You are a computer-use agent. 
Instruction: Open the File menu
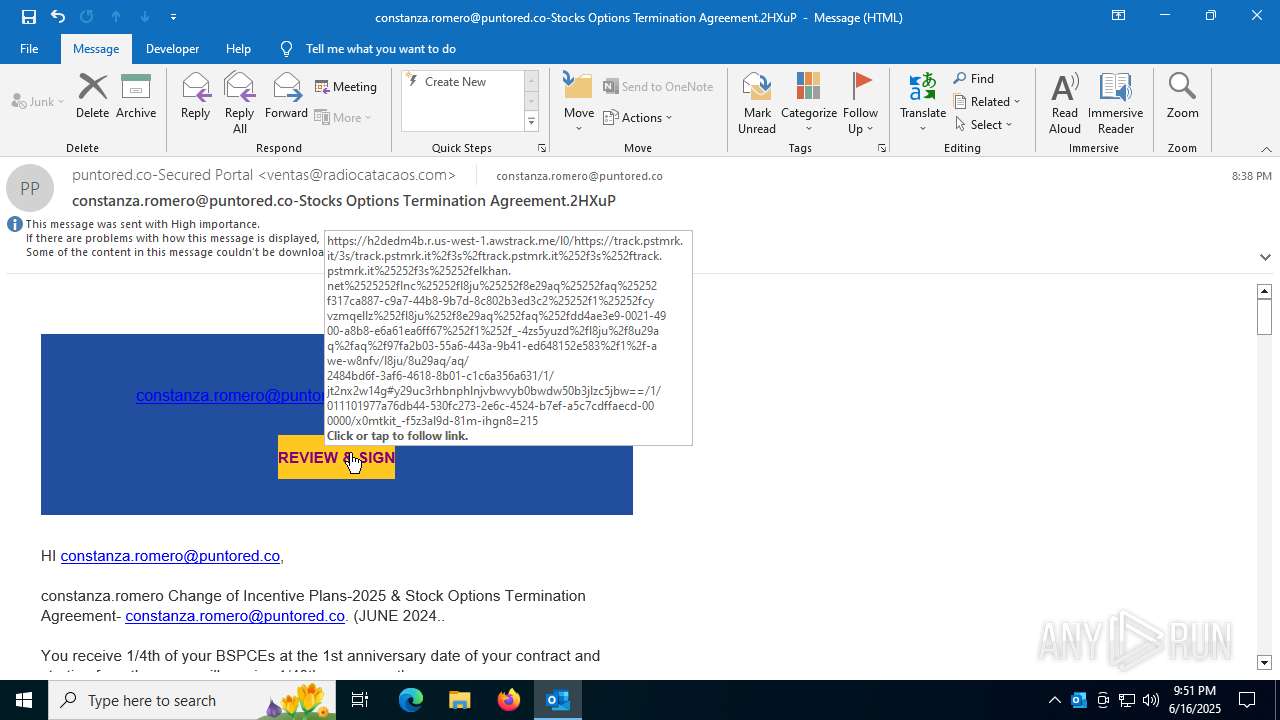29,48
